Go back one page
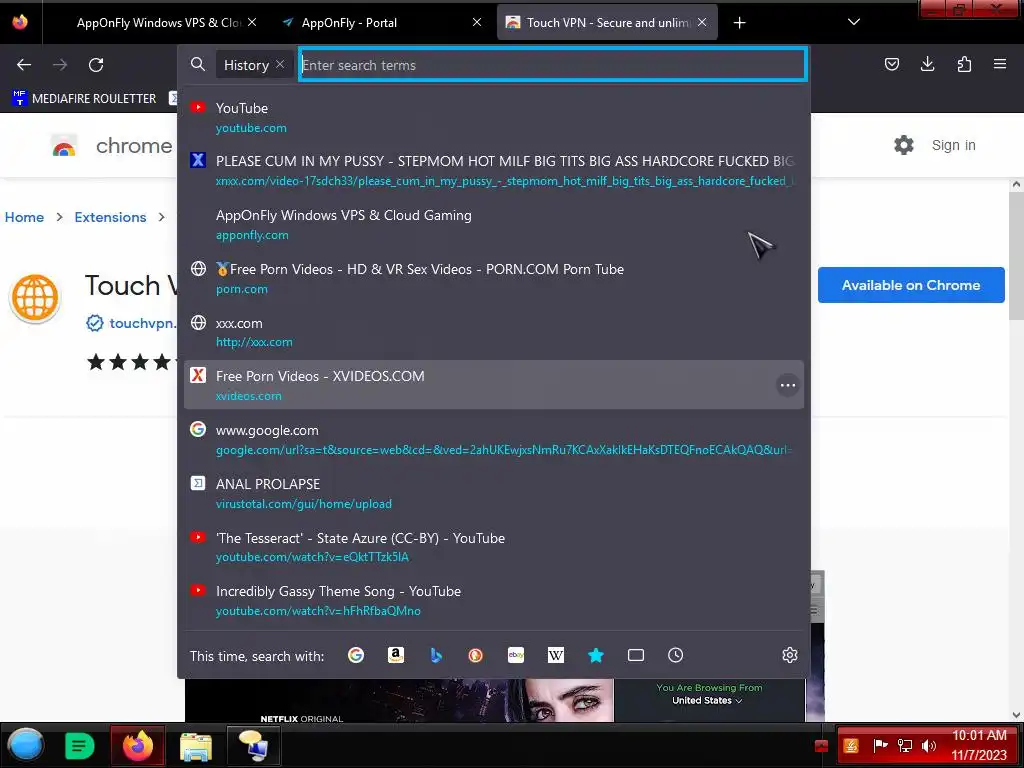Image resolution: width=1024 pixels, height=768 pixels. pyautogui.click(x=24, y=65)
